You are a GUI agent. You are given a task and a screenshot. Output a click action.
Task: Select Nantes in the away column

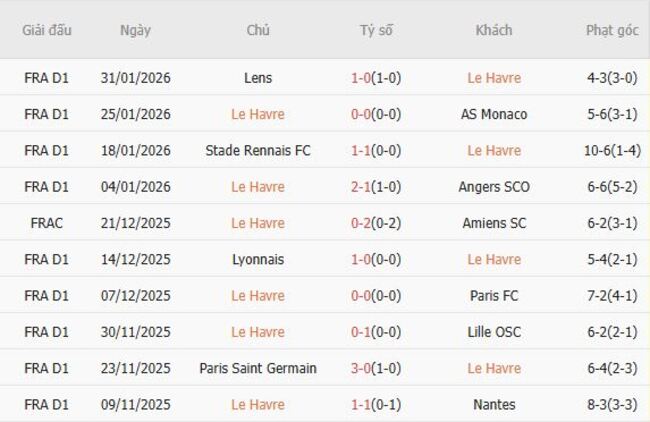(x=494, y=405)
